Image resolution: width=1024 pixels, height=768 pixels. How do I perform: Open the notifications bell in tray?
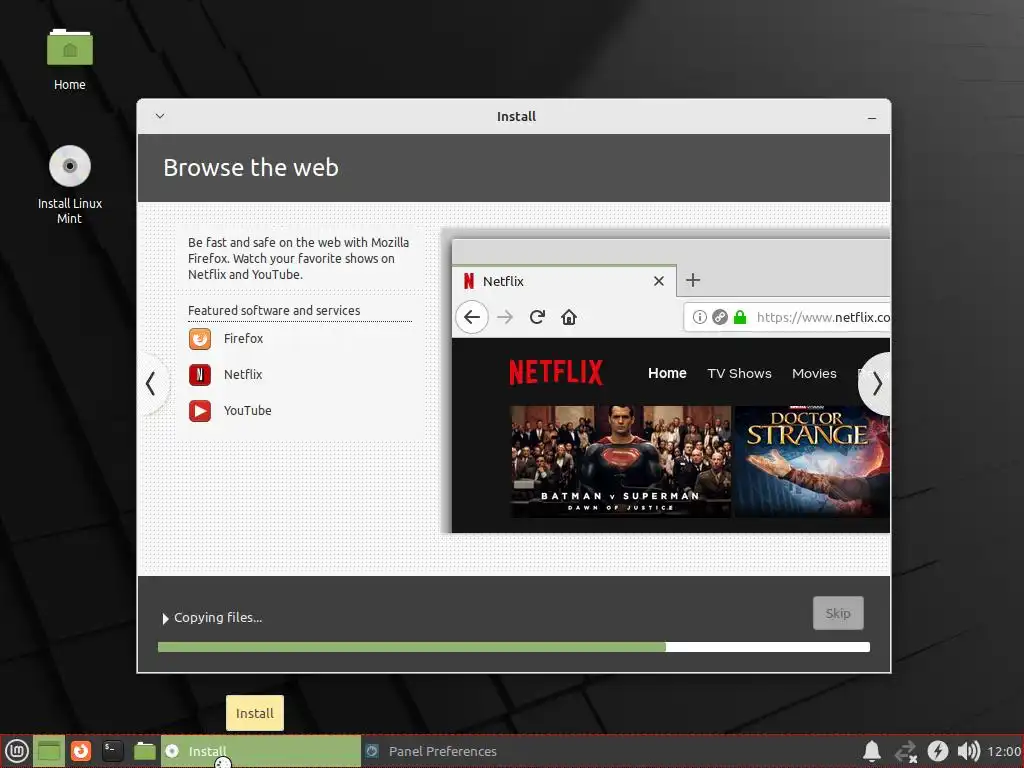tap(872, 751)
